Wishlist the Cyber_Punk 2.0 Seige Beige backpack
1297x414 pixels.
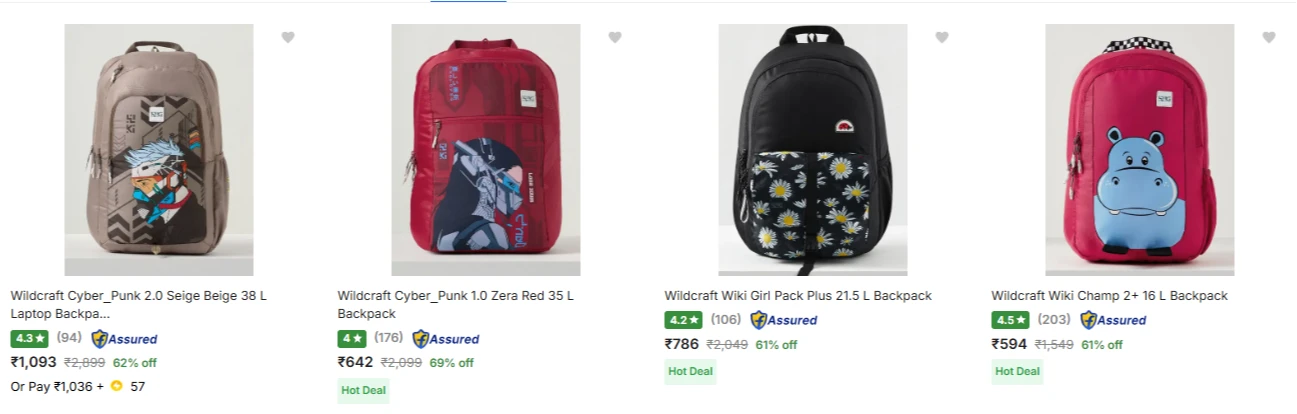288,38
